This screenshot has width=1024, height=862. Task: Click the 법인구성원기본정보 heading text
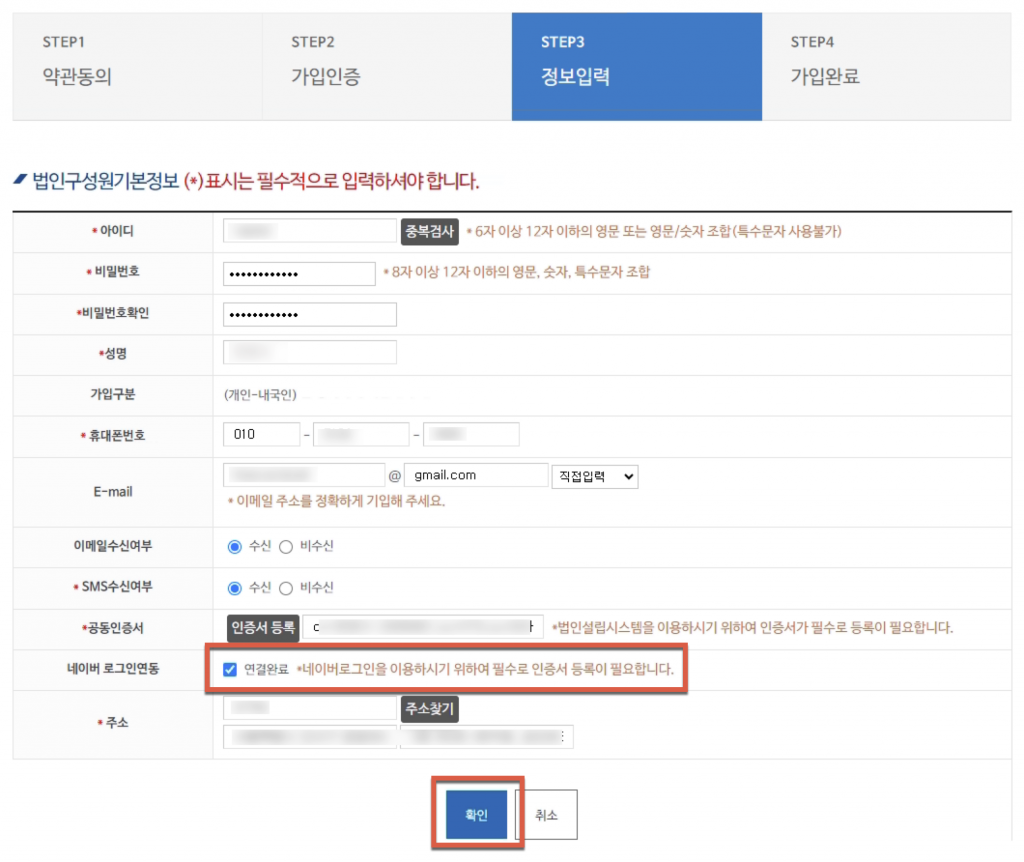105,181
